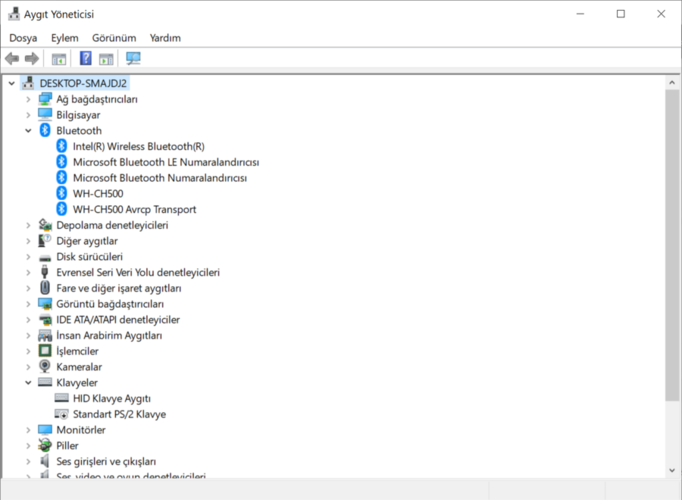
Task: Collapse the Bluetooth node
Action: click(28, 130)
